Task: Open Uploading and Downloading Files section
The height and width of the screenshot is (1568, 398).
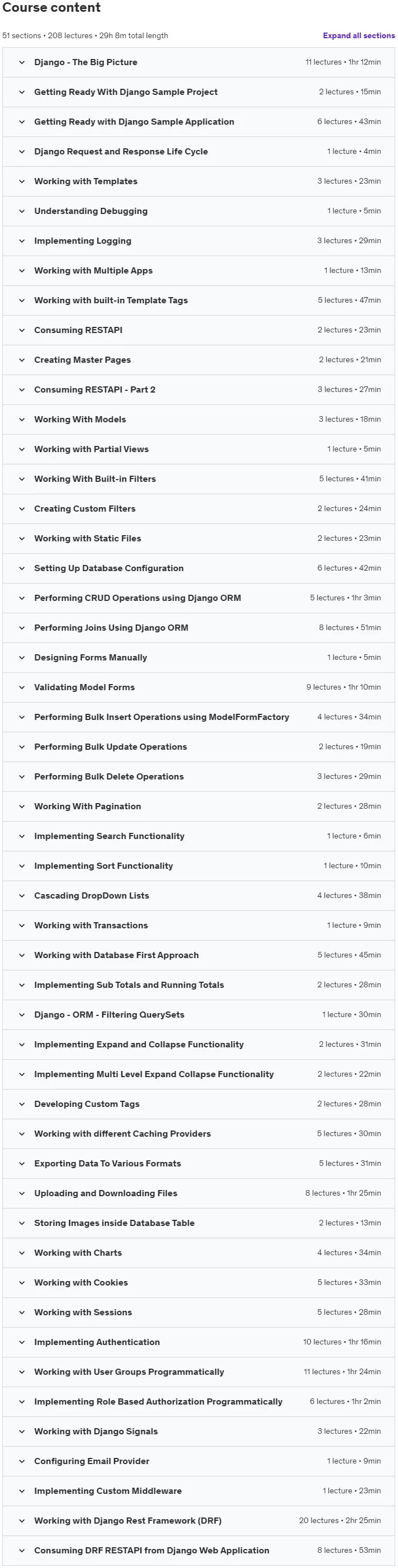Action: (198, 1193)
